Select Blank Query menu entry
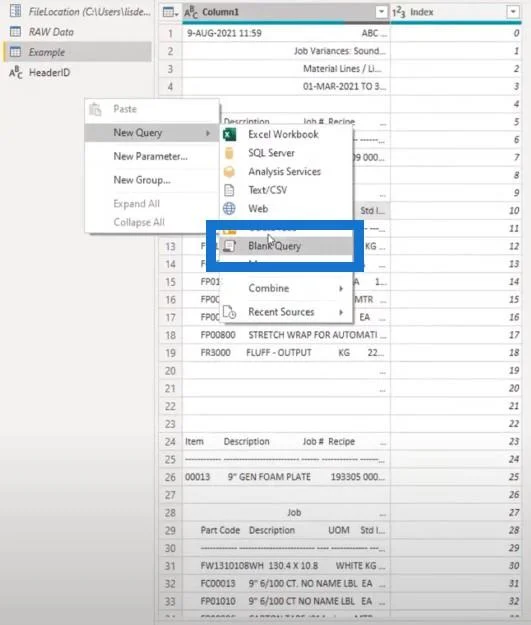The image size is (531, 625). [x=286, y=246]
